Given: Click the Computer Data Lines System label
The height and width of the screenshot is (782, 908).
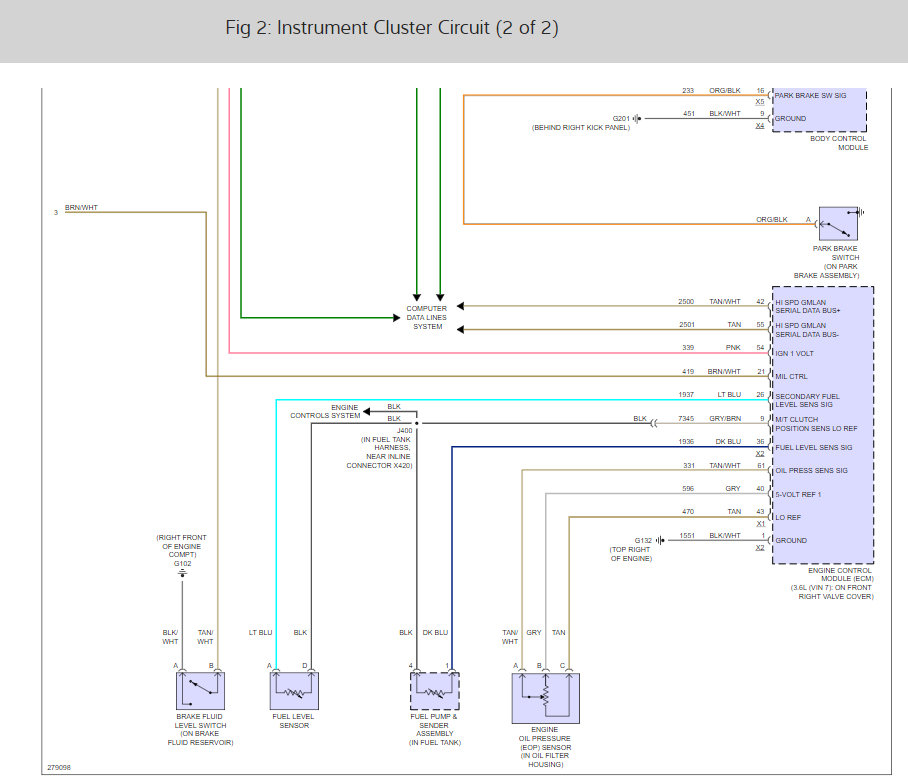Looking at the screenshot, I should 427,317.
